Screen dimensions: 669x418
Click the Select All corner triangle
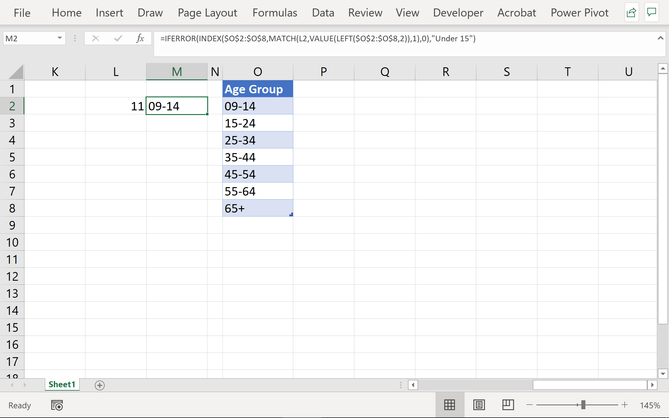point(16,72)
